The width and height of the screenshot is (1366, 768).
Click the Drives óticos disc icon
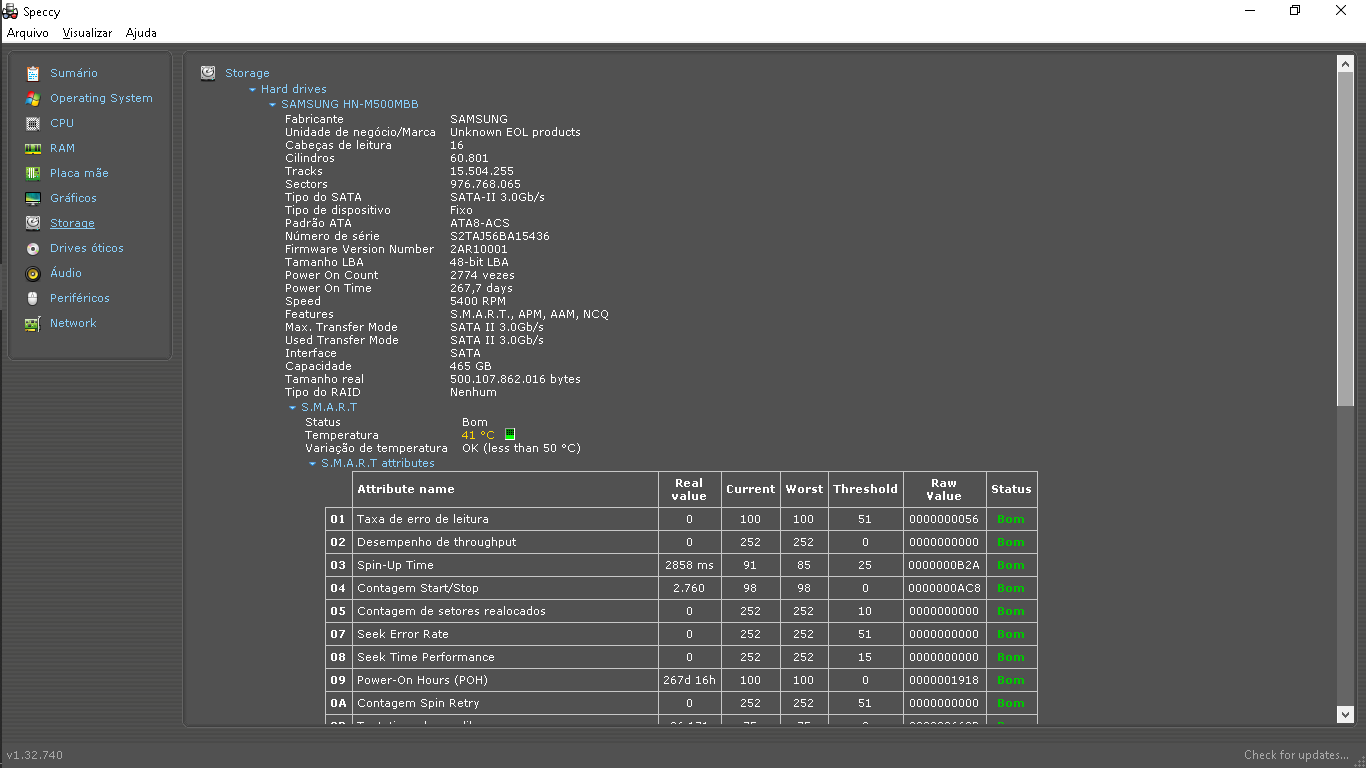33,248
